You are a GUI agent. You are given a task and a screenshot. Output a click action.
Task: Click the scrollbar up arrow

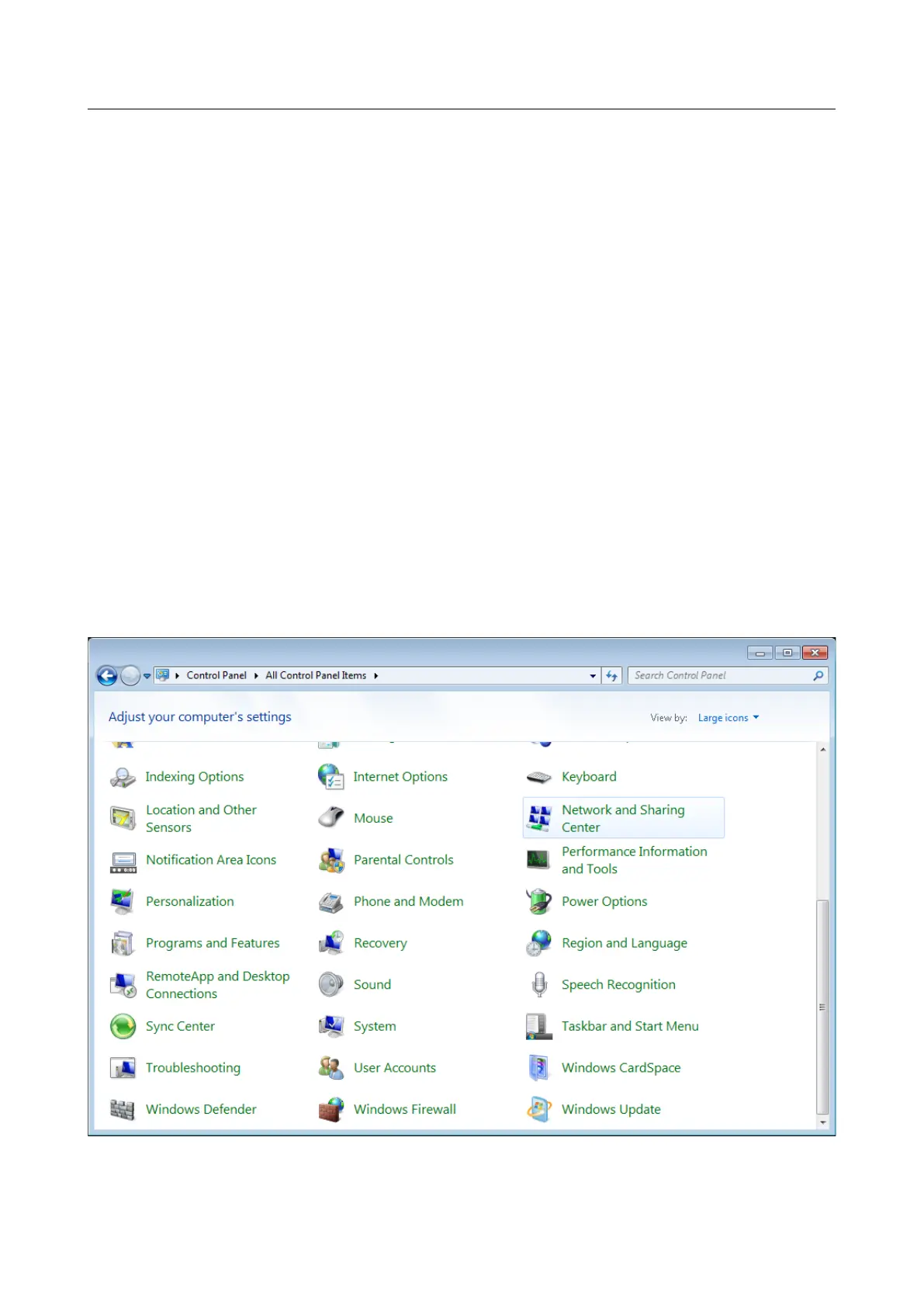(822, 750)
